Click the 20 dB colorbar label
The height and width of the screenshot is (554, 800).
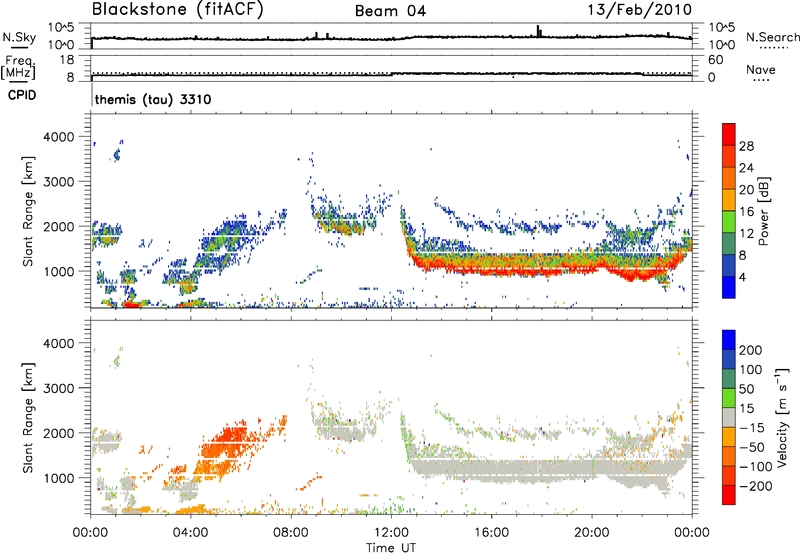tap(746, 190)
